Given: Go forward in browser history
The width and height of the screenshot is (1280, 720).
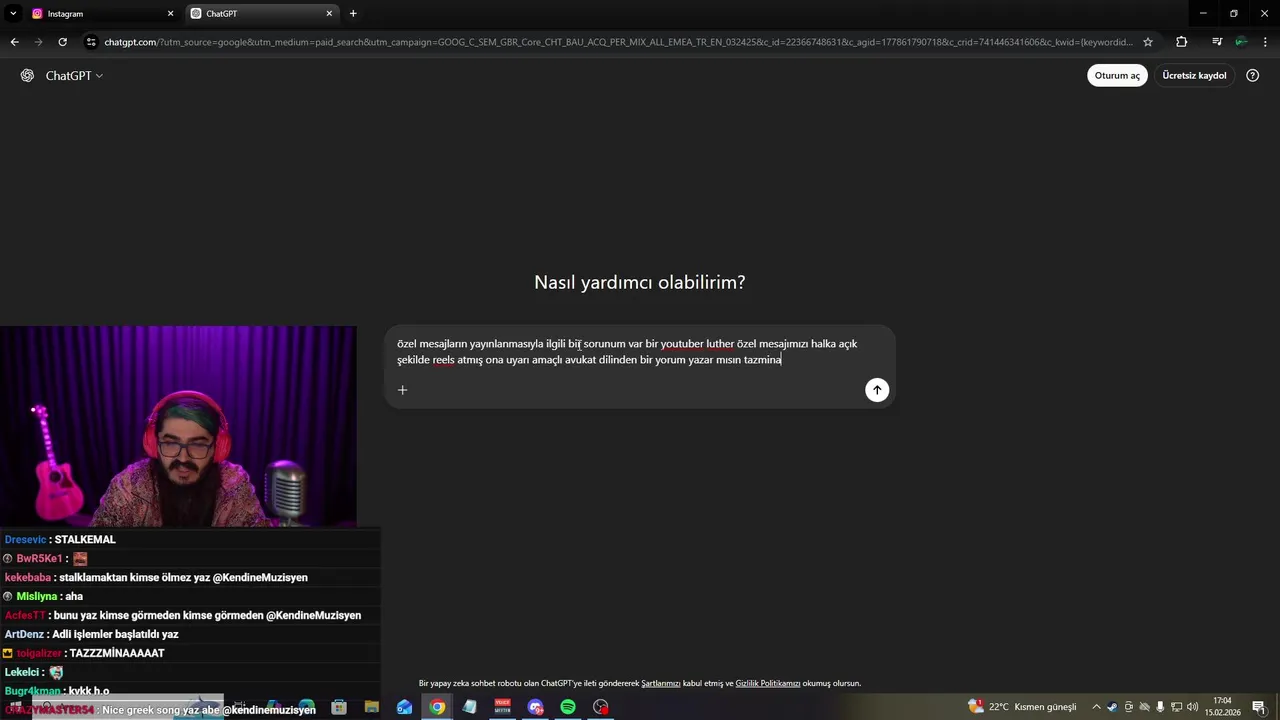Looking at the screenshot, I should pos(38,42).
